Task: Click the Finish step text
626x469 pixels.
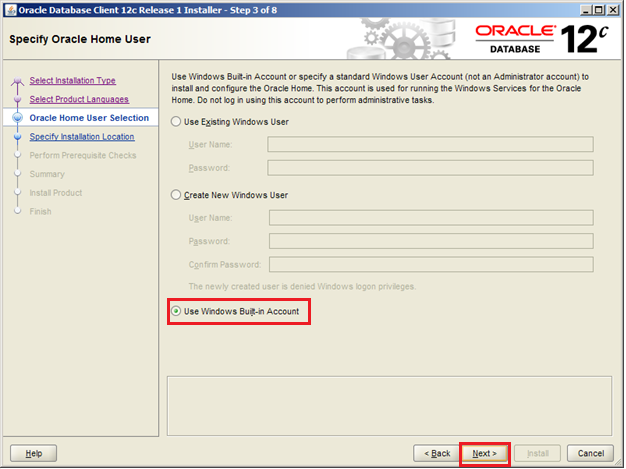Action: [x=40, y=212]
